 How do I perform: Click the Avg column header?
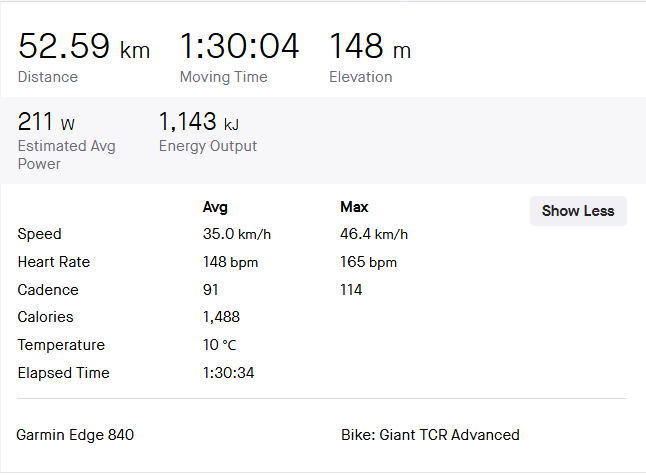pyautogui.click(x=215, y=207)
